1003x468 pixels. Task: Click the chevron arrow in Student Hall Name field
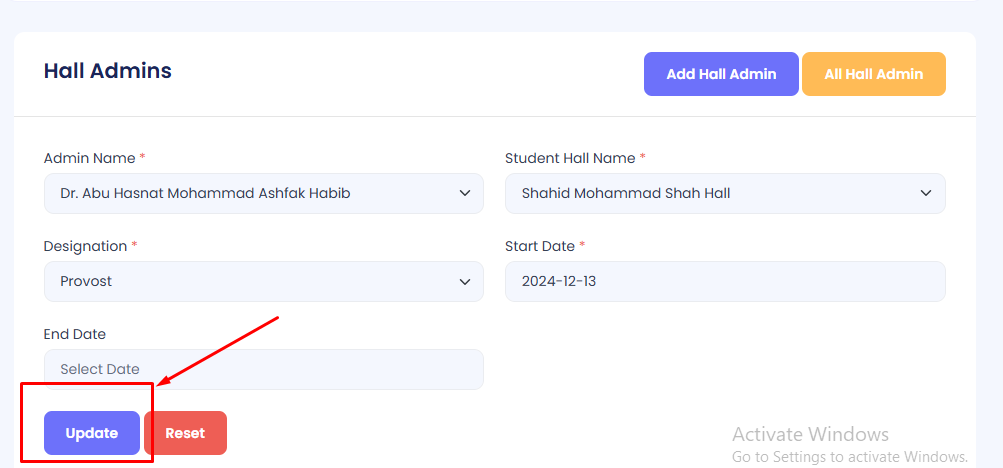point(926,193)
